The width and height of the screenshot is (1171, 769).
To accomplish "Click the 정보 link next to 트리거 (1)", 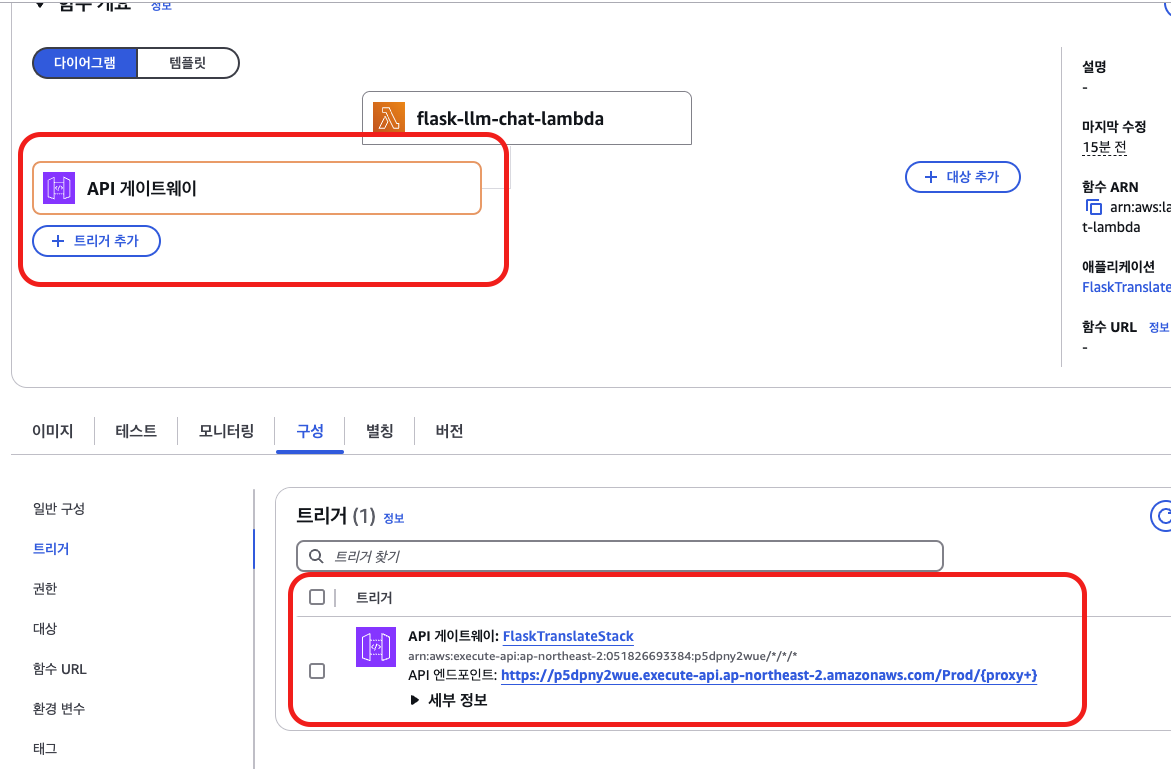I will [394, 518].
